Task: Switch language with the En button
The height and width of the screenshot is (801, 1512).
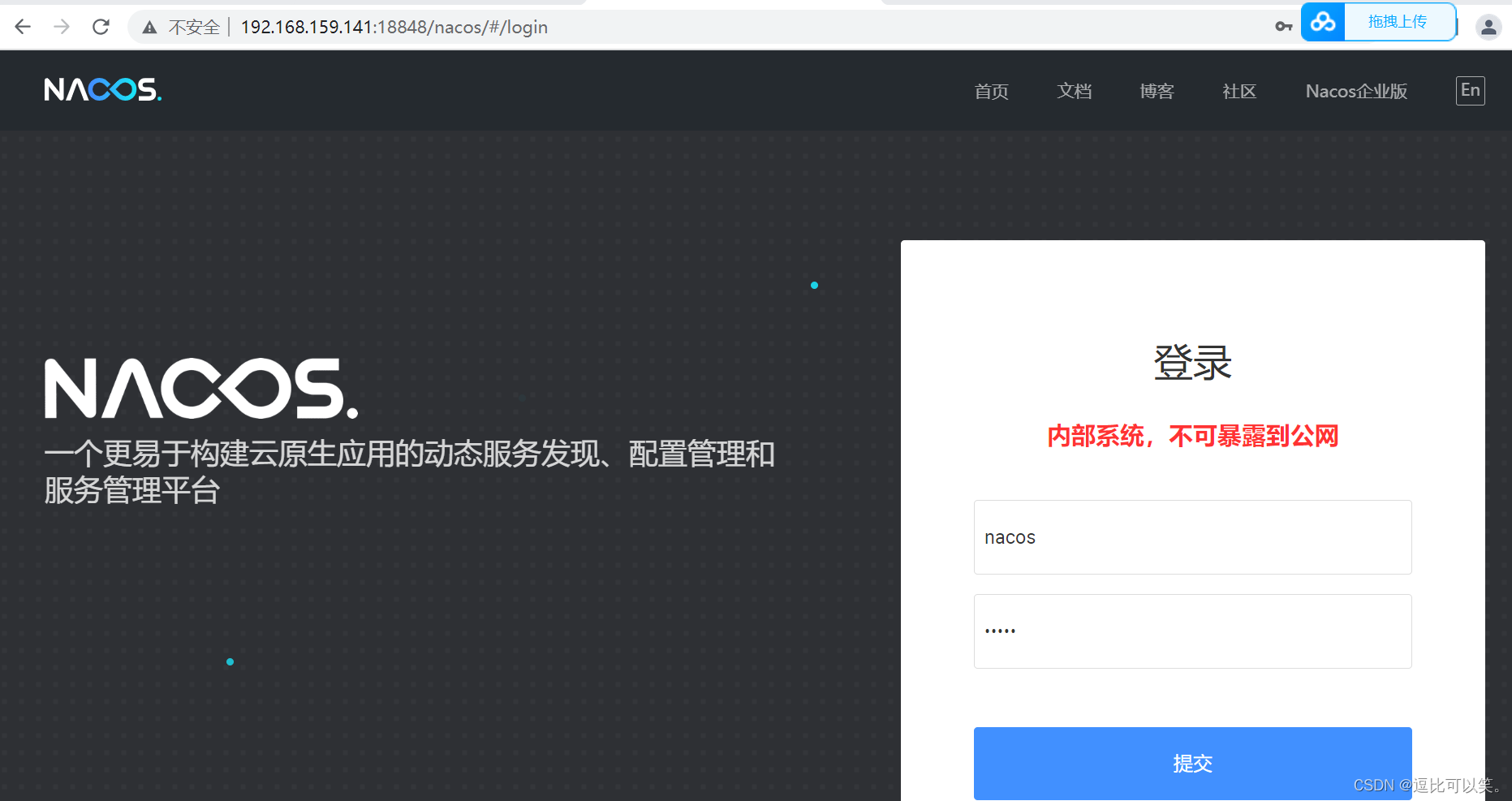Action: point(1471,90)
